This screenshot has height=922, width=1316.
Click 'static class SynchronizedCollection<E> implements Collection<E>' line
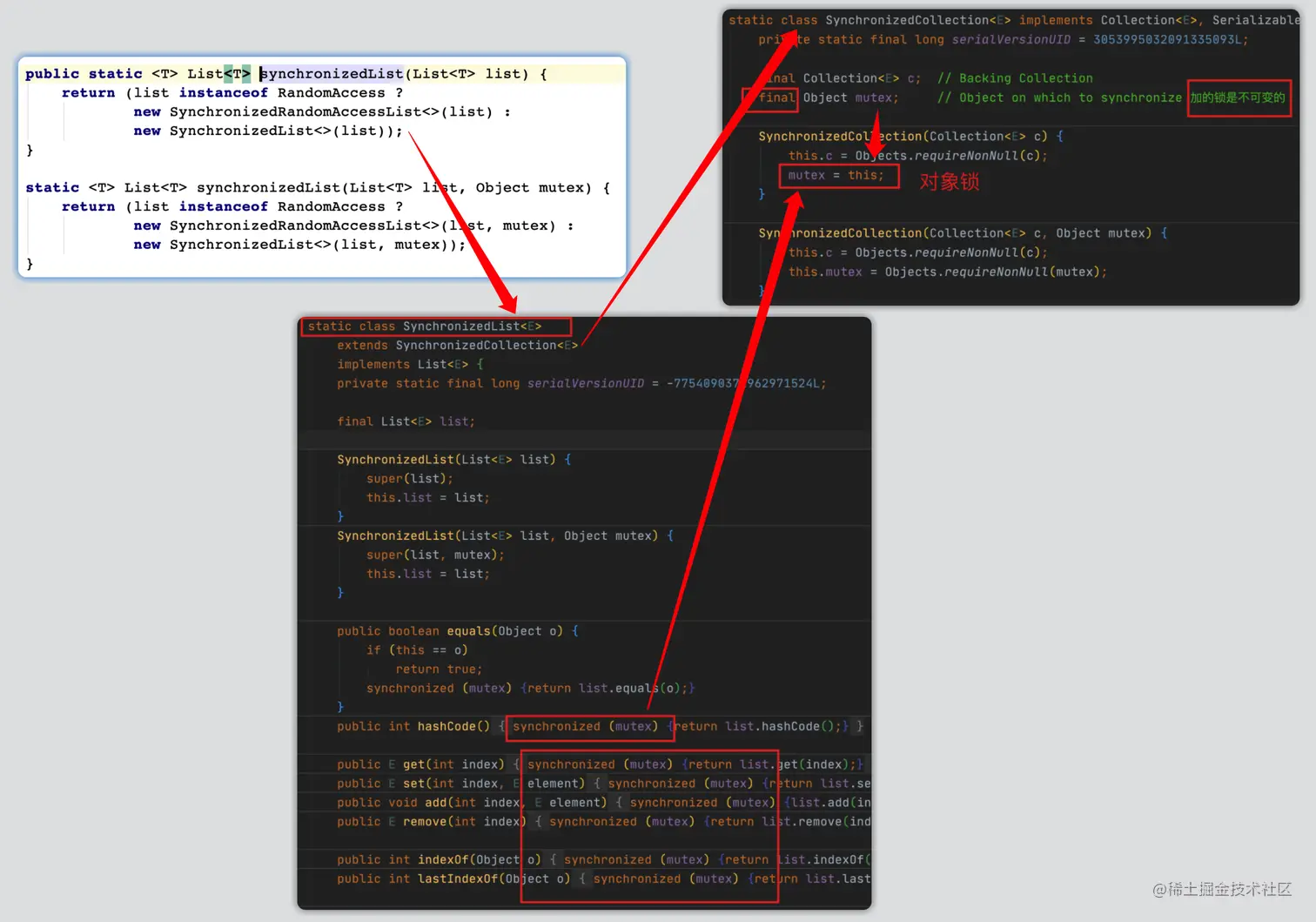(x=1014, y=20)
